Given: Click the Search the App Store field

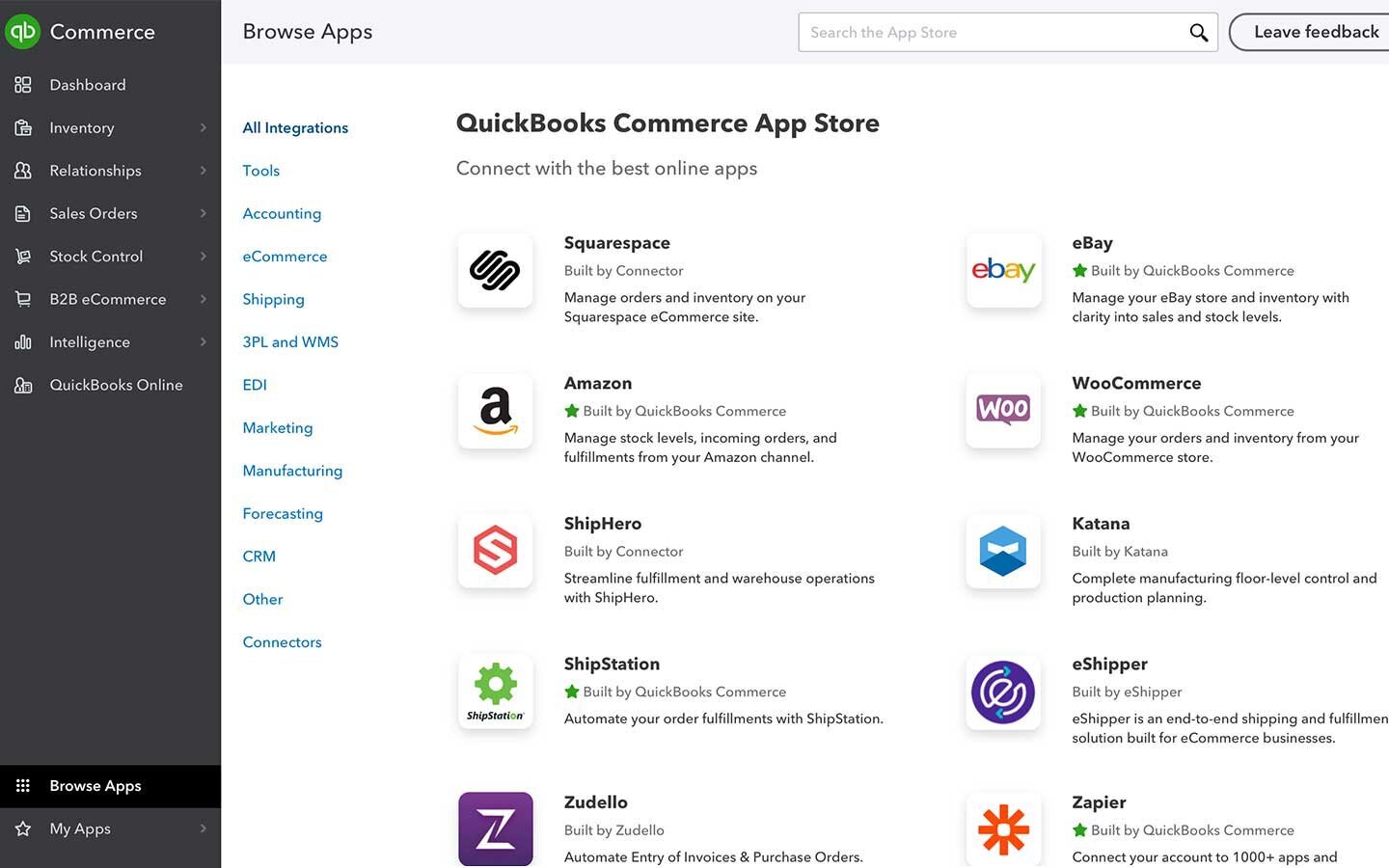Looking at the screenshot, I should click(x=994, y=33).
